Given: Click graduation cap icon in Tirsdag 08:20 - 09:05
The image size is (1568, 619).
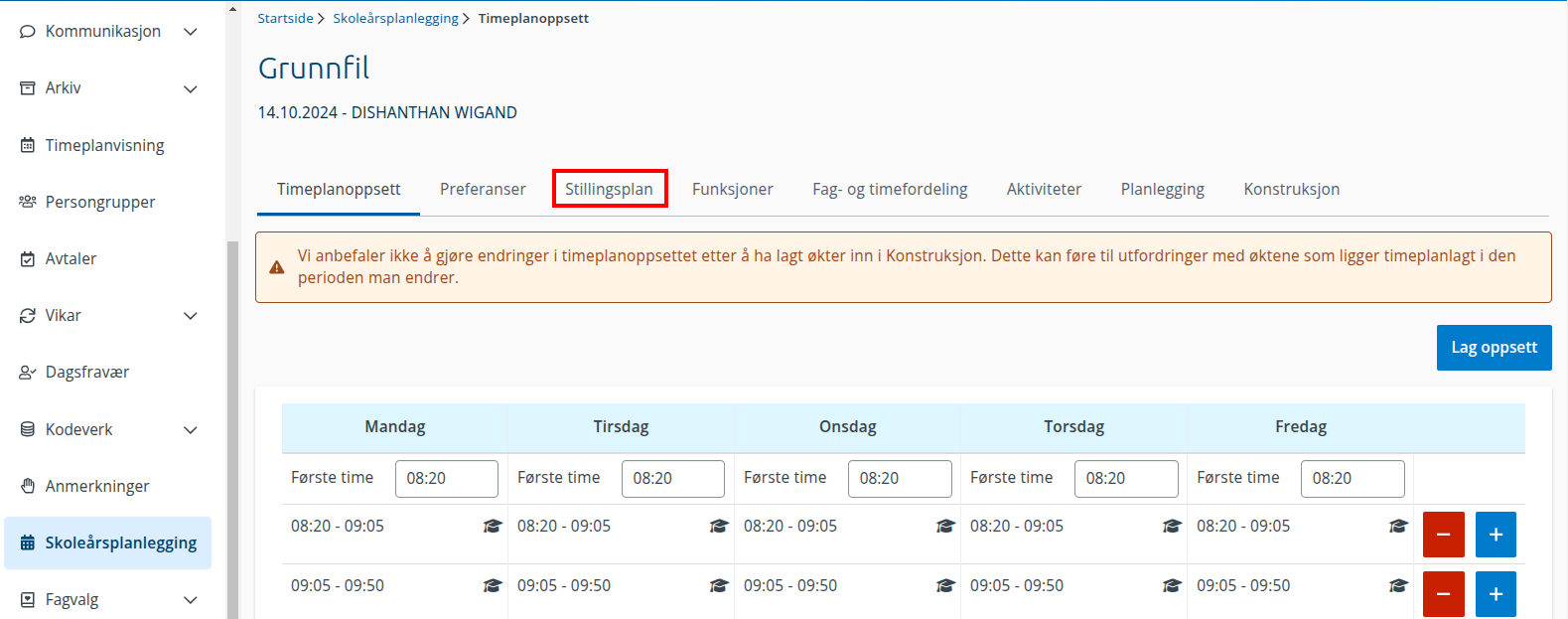Looking at the screenshot, I should pos(719,526).
